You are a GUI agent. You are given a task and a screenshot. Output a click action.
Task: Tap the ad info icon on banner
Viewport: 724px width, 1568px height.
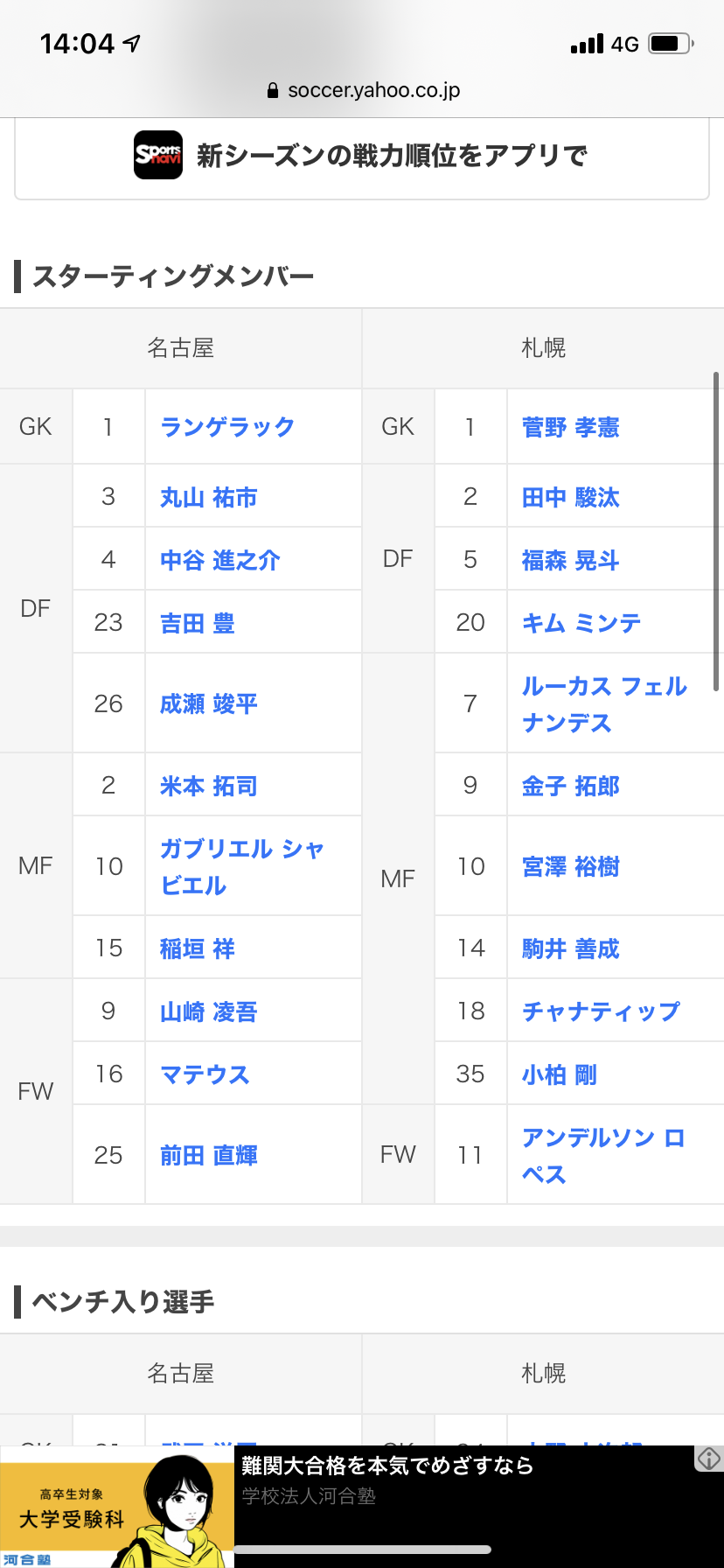708,1458
